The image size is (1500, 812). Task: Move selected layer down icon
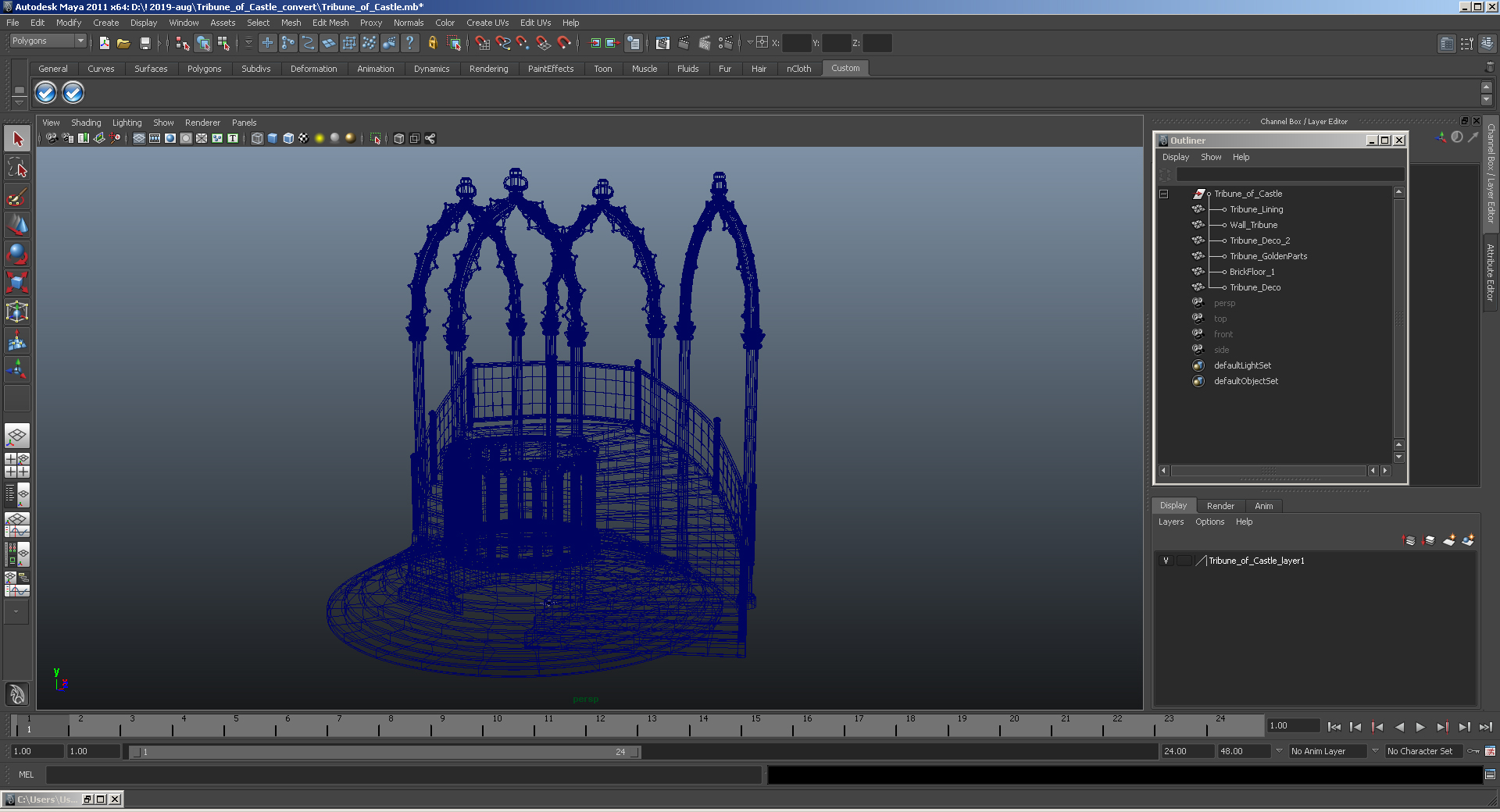[1429, 540]
